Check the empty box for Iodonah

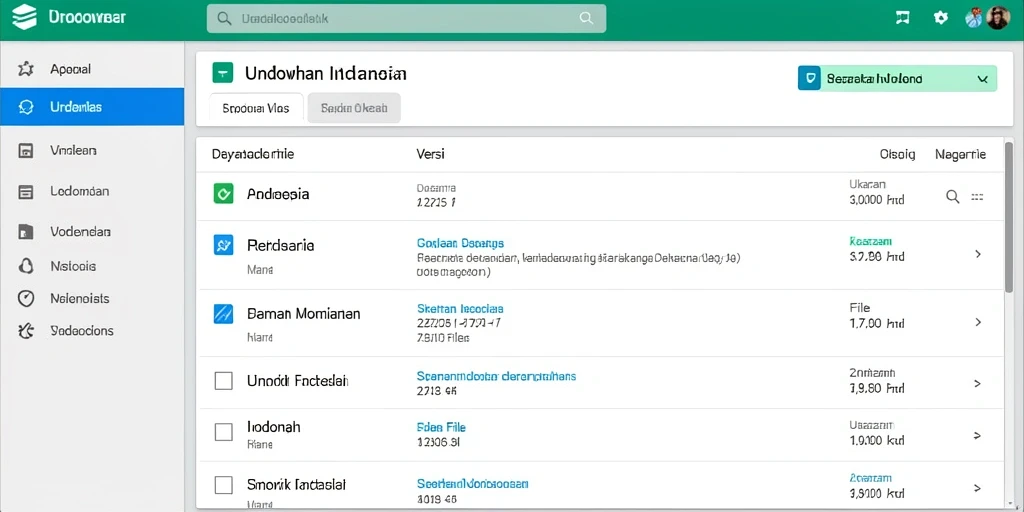223,431
